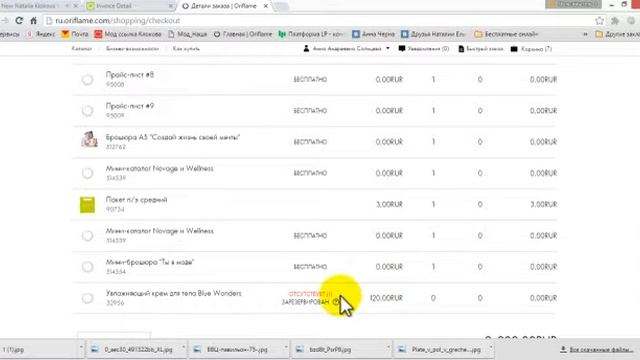Open the Уведомления (0) notifications

(424, 49)
